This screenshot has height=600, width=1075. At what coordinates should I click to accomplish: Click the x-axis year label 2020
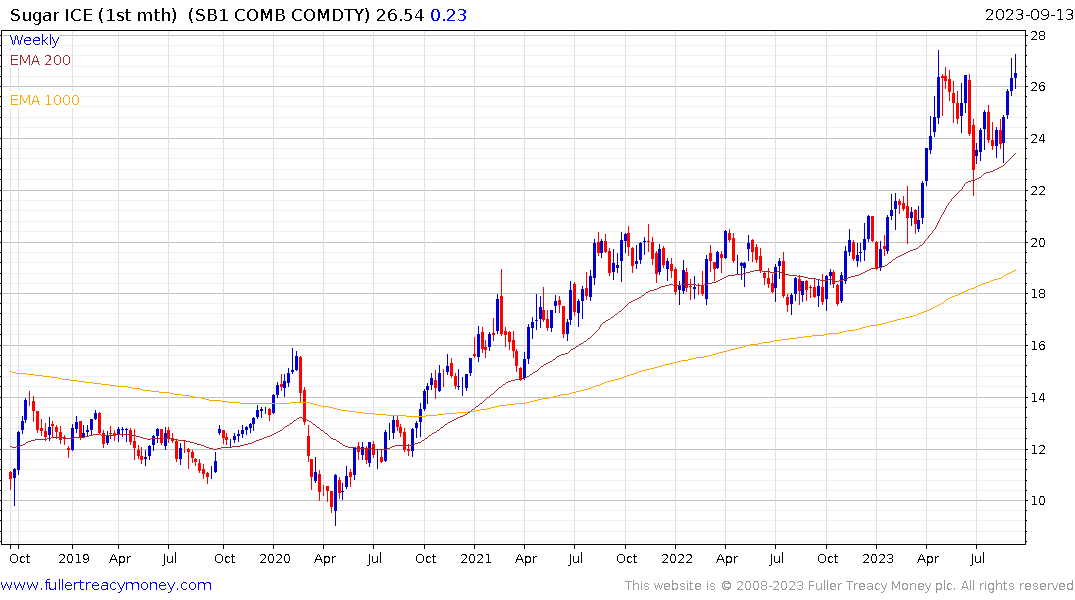click(274, 558)
